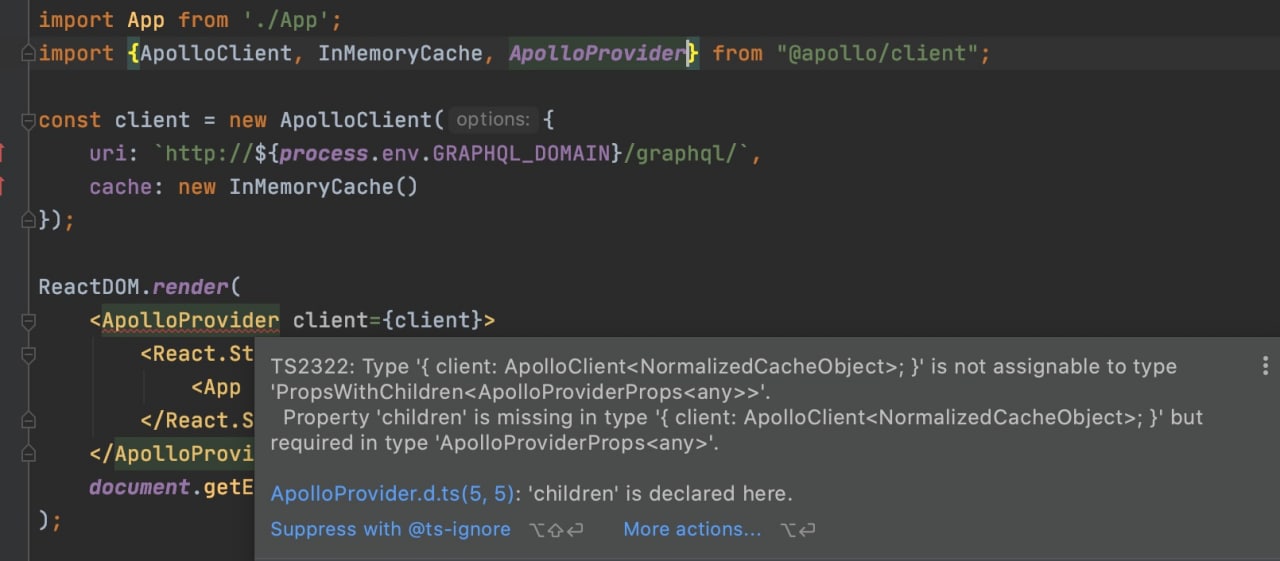Collapse the opening ApolloProvider tag fold

(28, 320)
